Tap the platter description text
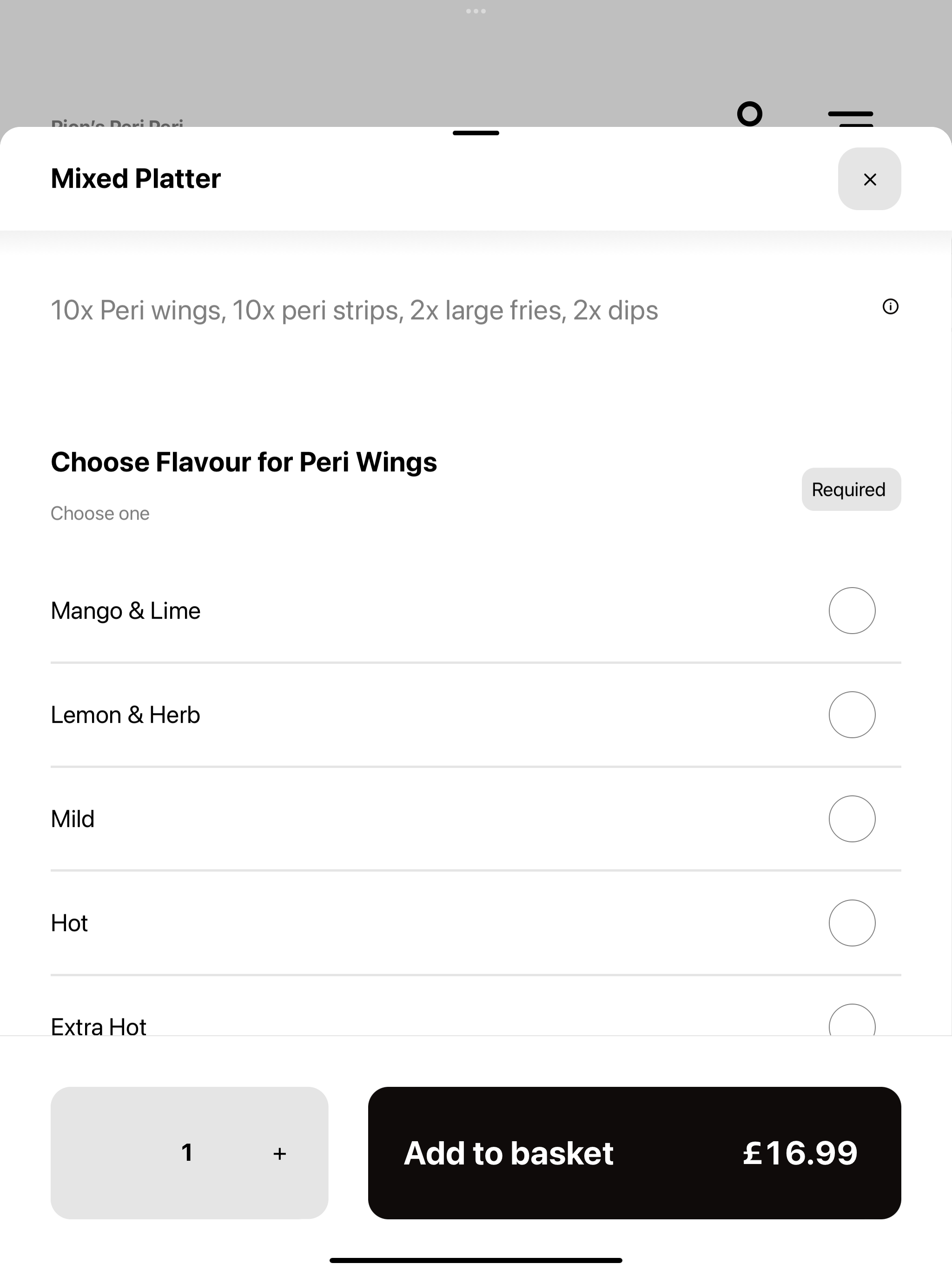This screenshot has width=952, height=1270. point(354,311)
